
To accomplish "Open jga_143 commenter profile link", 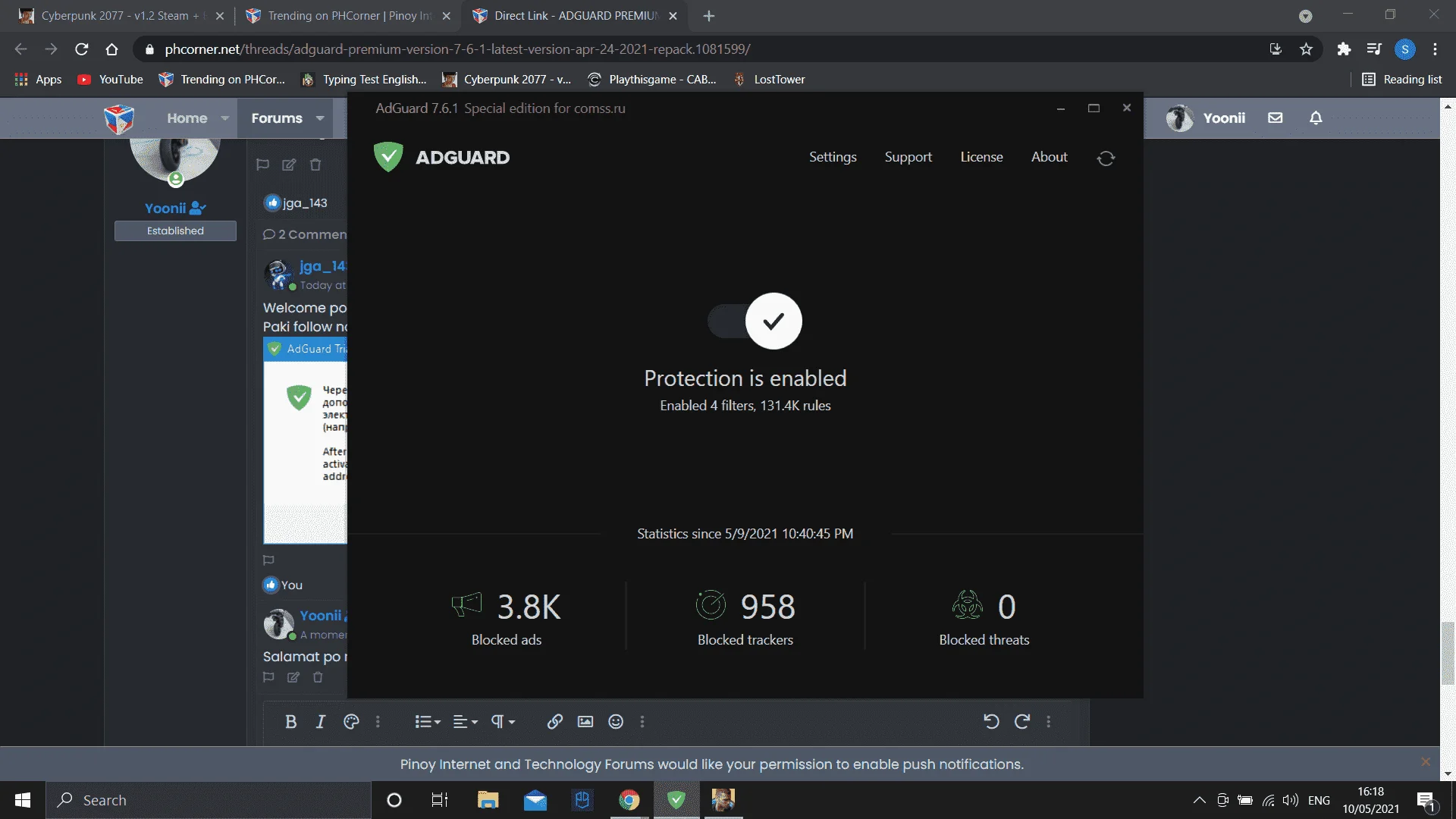I will click(323, 266).
